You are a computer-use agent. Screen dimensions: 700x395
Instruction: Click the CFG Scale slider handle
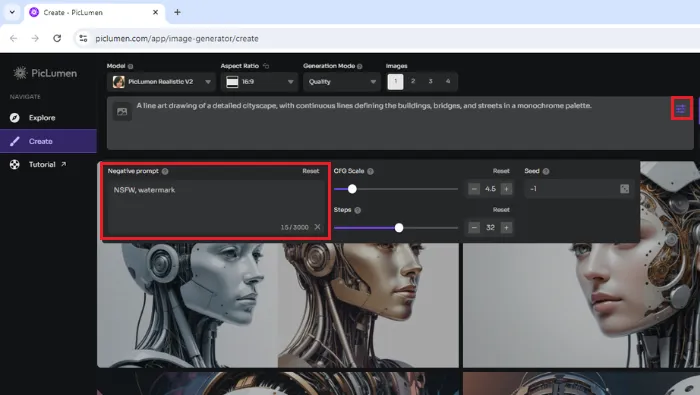pyautogui.click(x=352, y=189)
